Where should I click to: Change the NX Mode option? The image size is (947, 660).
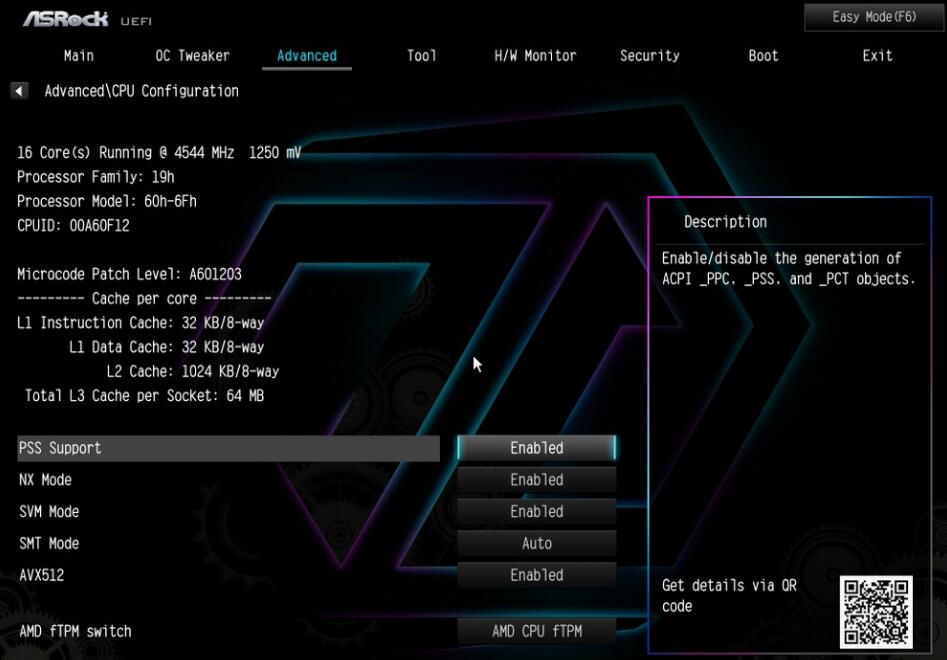pyautogui.click(x=536, y=479)
